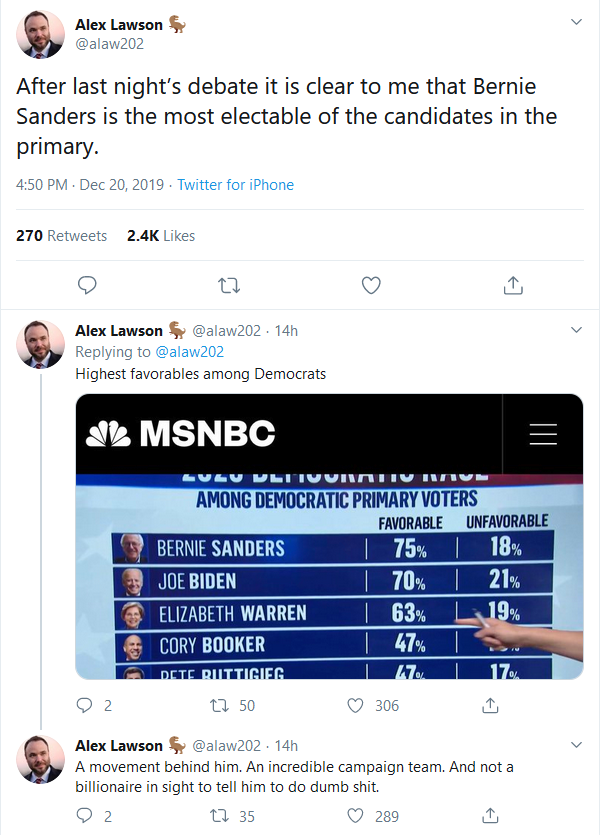
Task: Reply to the main Bernie Sanders tweet
Action: (87, 285)
